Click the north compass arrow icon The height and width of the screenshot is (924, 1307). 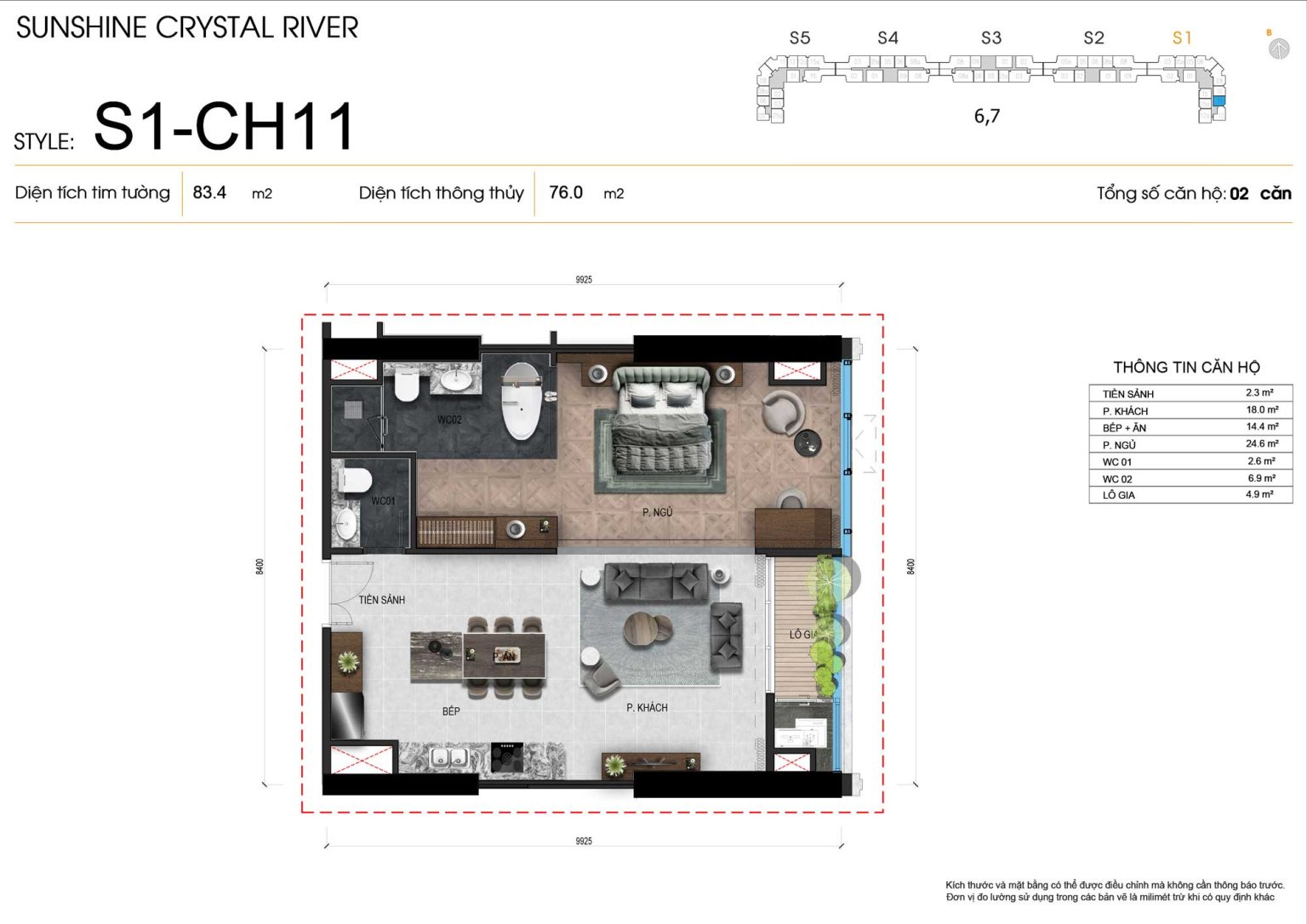[1279, 49]
